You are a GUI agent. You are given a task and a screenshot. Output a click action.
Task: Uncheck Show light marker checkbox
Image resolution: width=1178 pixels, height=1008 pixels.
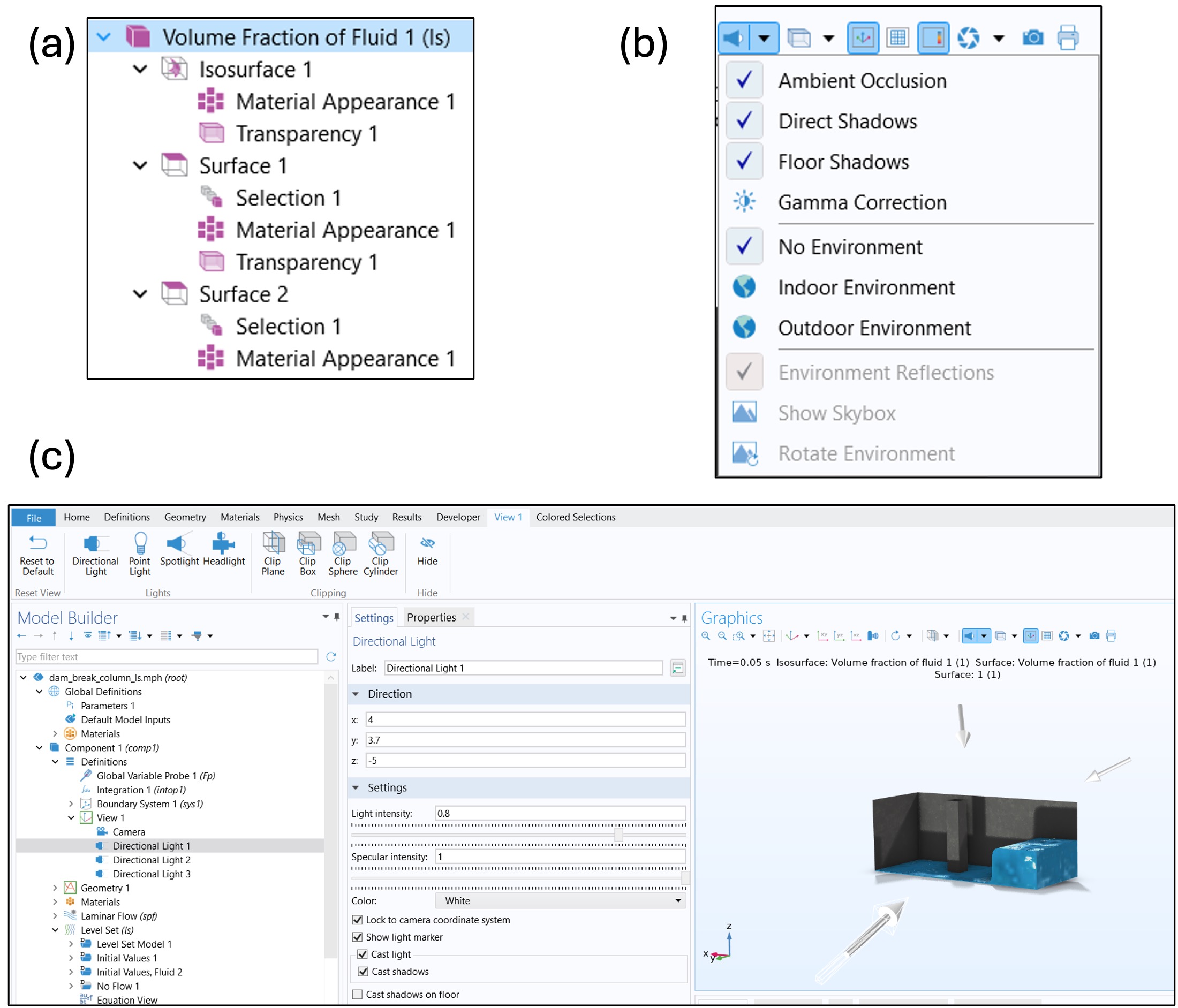coord(358,937)
